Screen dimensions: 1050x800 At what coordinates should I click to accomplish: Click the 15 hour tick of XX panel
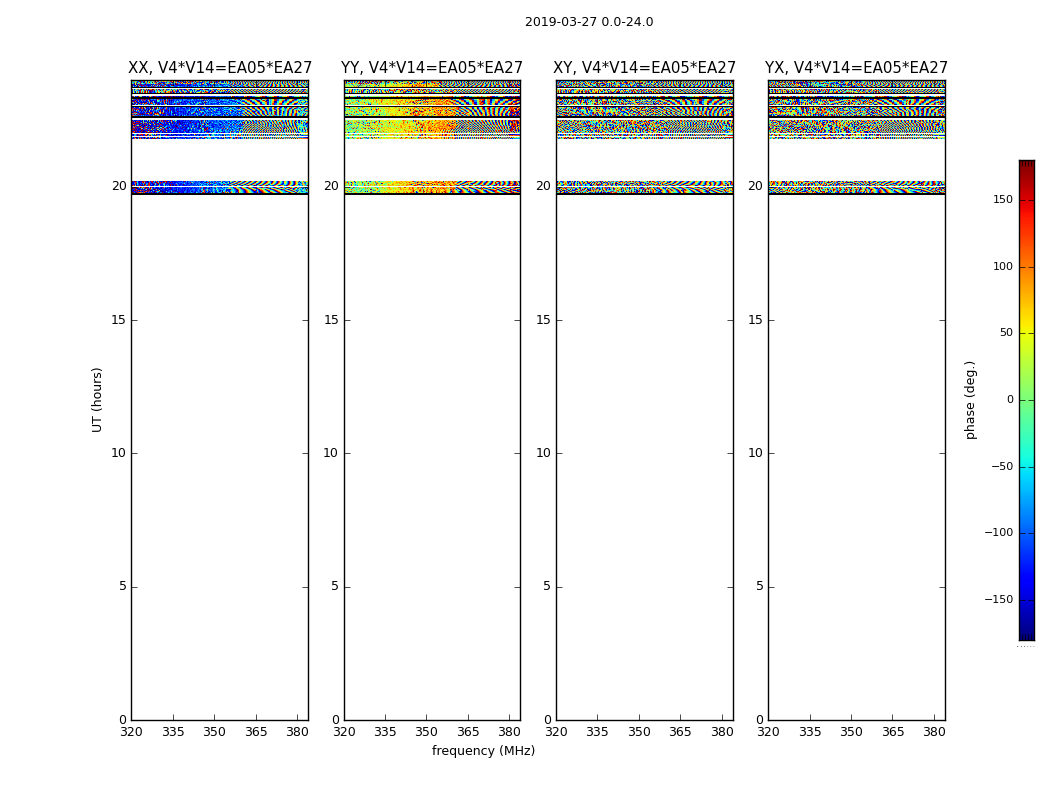coord(119,320)
